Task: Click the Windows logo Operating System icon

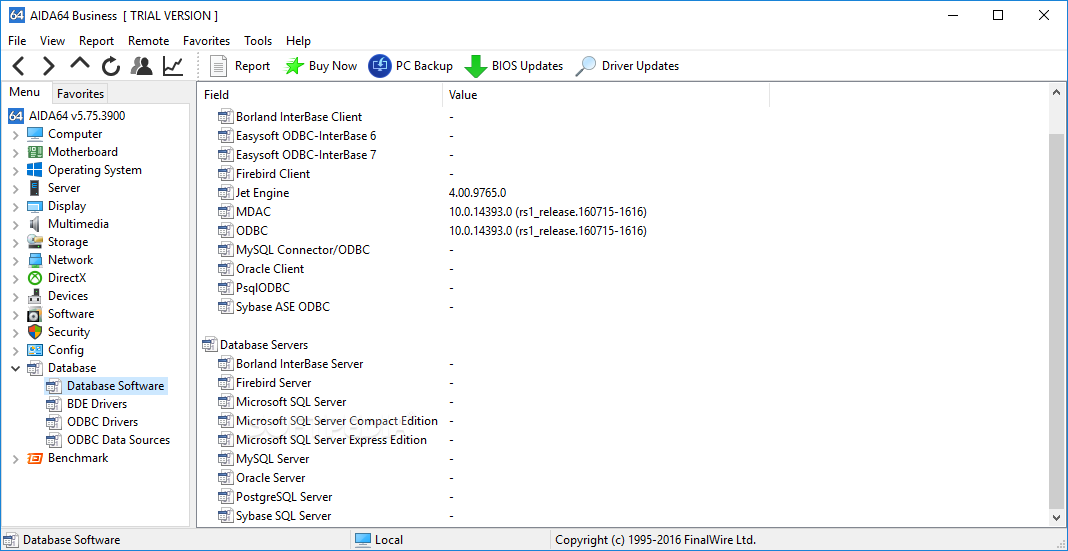Action: 35,170
